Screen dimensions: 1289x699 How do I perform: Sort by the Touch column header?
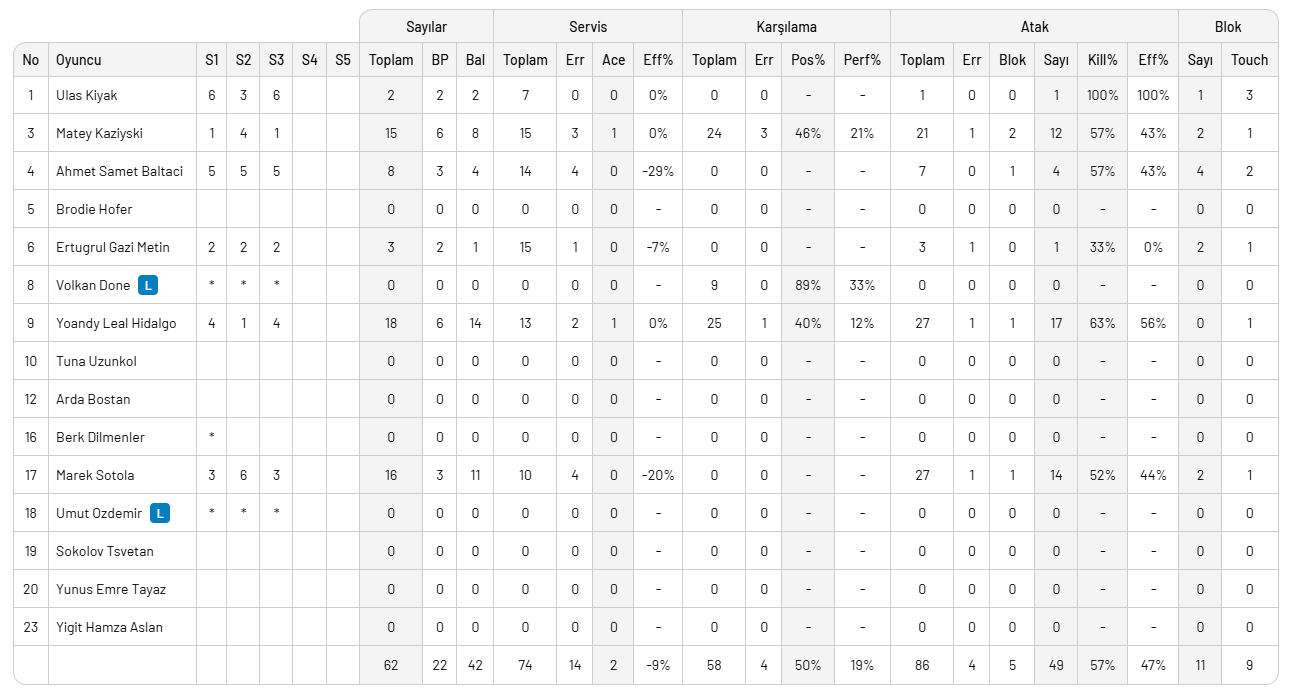pos(1249,60)
